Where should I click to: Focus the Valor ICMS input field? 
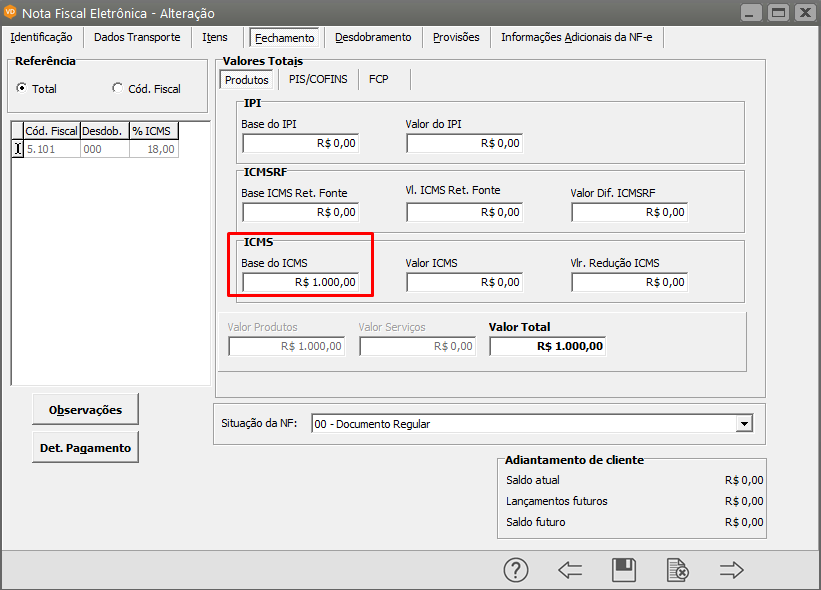tap(464, 282)
